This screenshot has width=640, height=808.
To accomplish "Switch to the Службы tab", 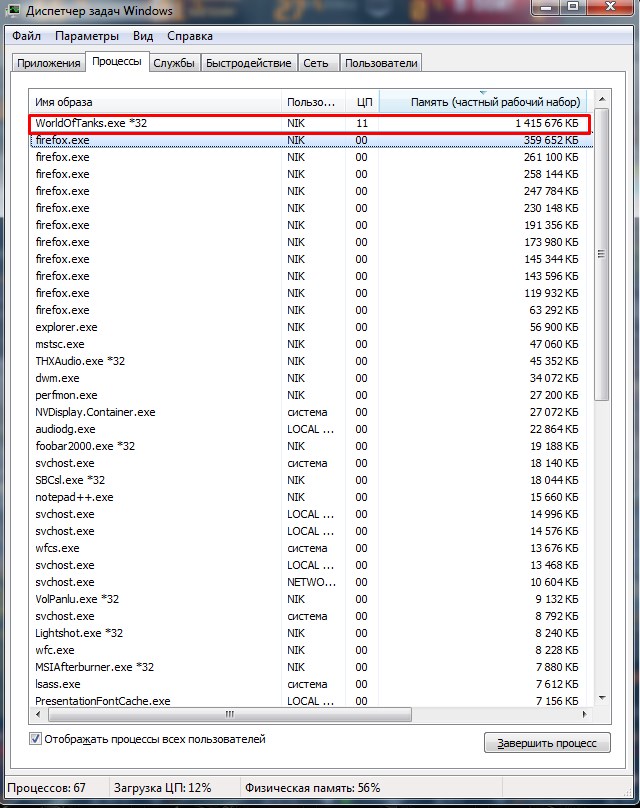I will point(174,63).
